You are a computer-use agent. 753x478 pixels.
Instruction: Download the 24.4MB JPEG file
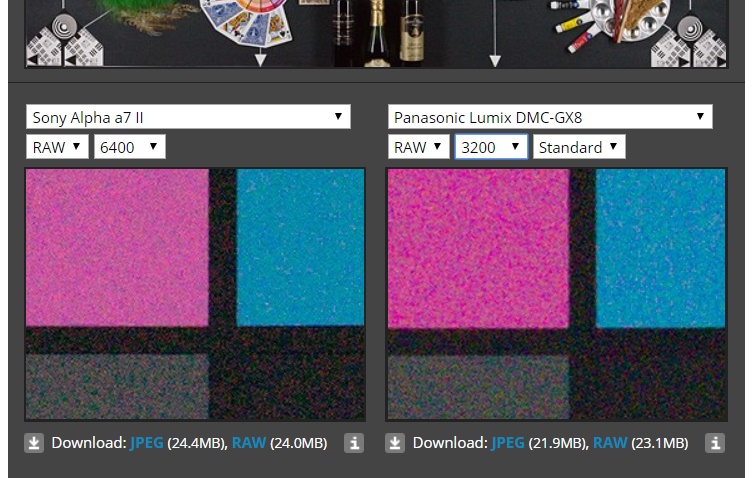pos(146,443)
